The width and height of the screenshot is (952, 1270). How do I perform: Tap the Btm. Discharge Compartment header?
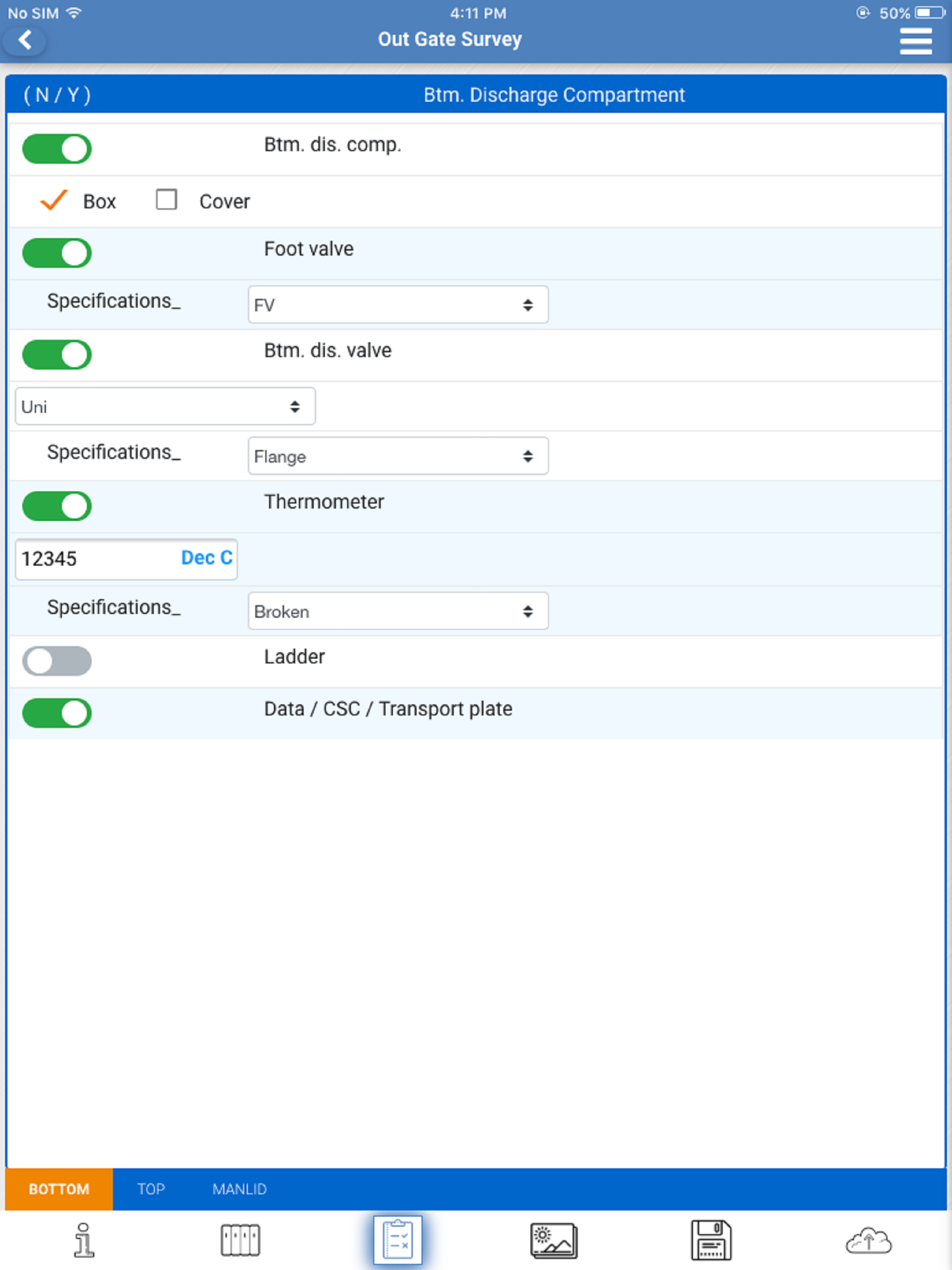click(554, 95)
